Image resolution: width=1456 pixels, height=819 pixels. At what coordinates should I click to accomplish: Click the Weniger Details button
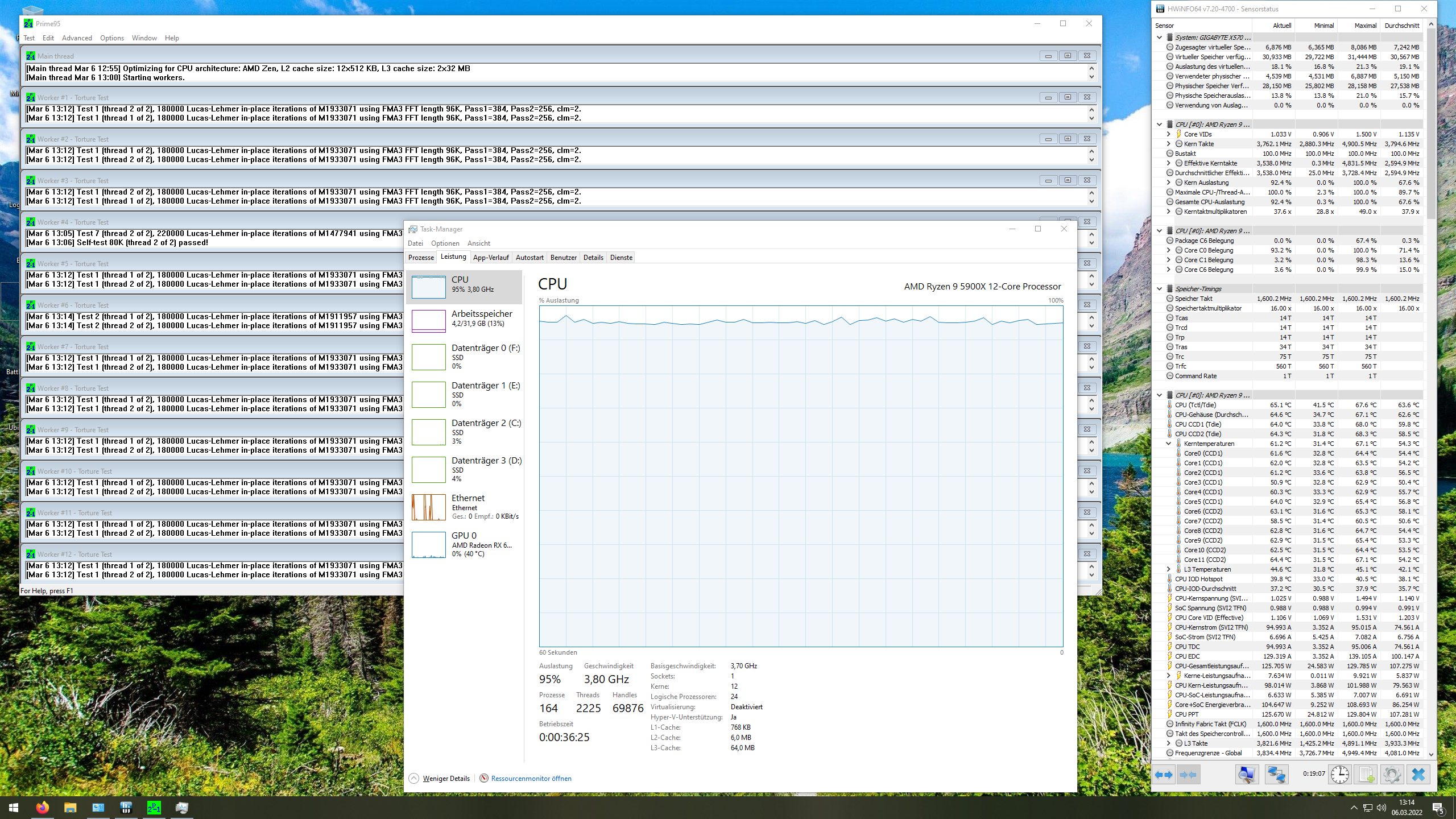point(446,779)
